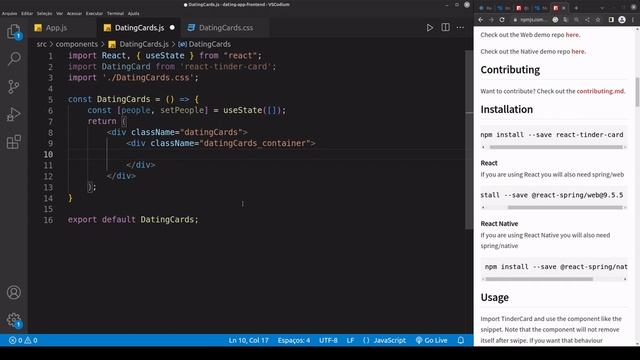Switch to the DatingCards.css editor tab
Screen dimensions: 640x360
224,28
